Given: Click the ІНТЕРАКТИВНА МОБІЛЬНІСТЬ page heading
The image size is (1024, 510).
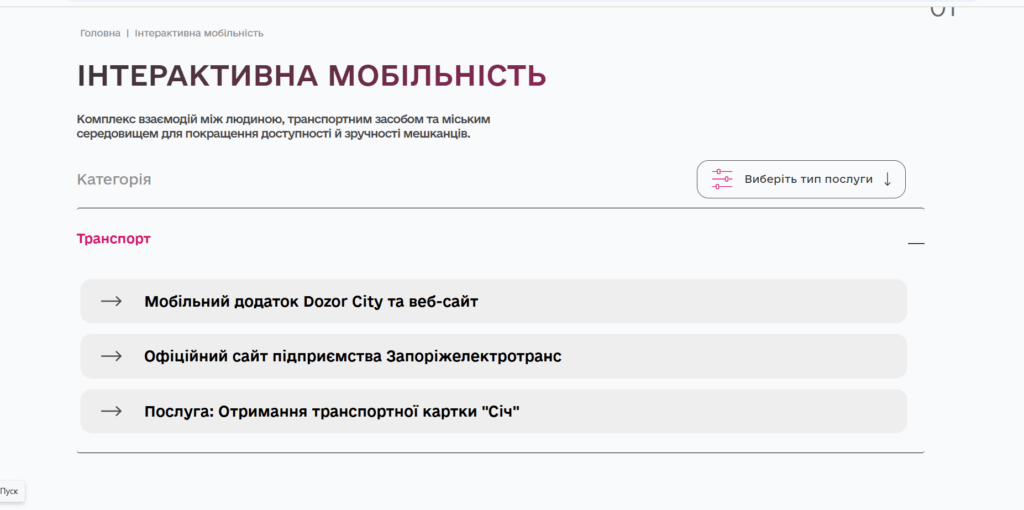Looking at the screenshot, I should pyautogui.click(x=311, y=76).
